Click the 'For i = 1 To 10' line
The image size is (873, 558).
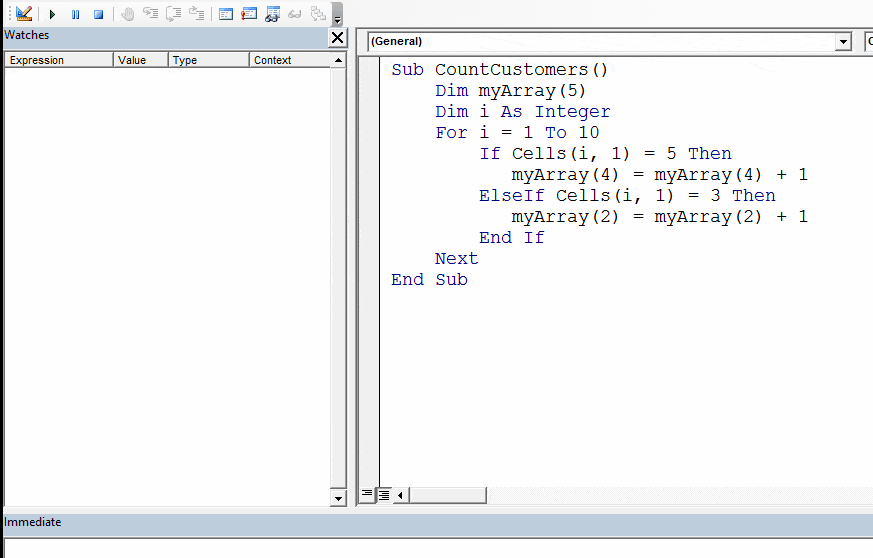click(x=517, y=133)
